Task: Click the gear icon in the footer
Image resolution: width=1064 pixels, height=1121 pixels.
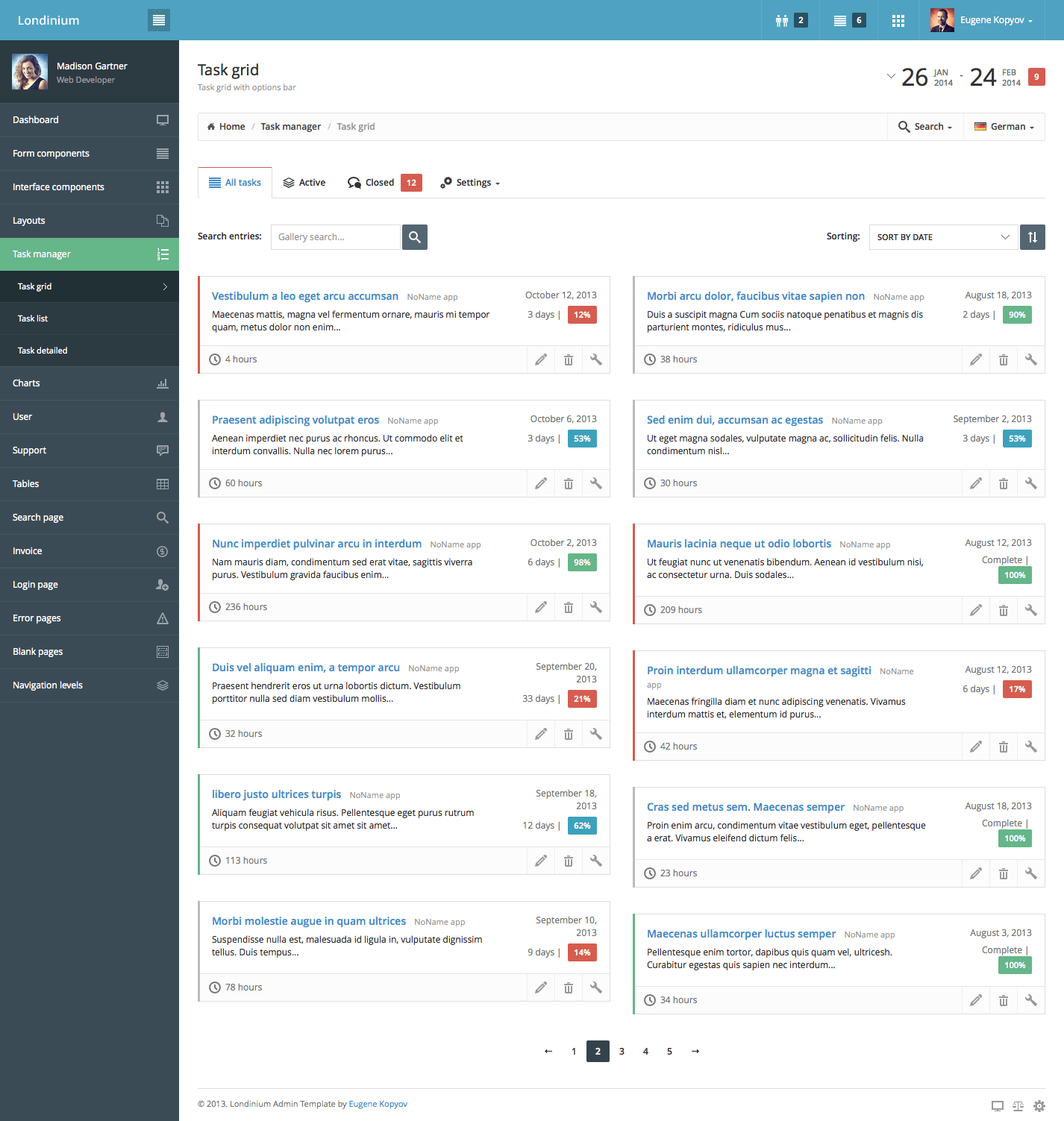Action: pos(1039,1106)
